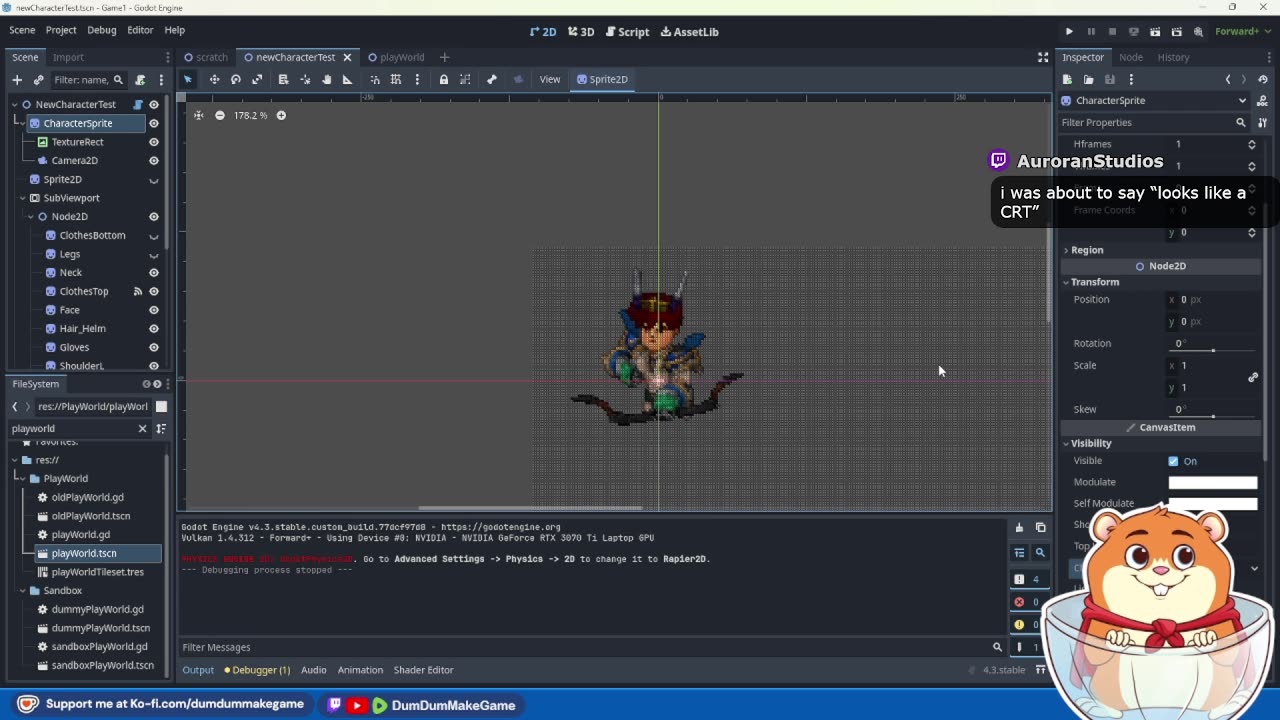Viewport: 1280px width, 720px height.
Task: Zoom in with the plus button
Action: point(281,115)
